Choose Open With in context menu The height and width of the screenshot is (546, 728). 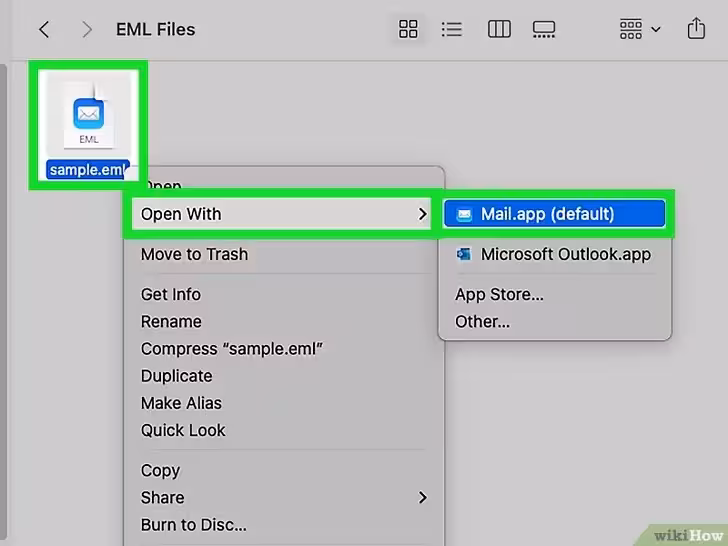tap(281, 214)
